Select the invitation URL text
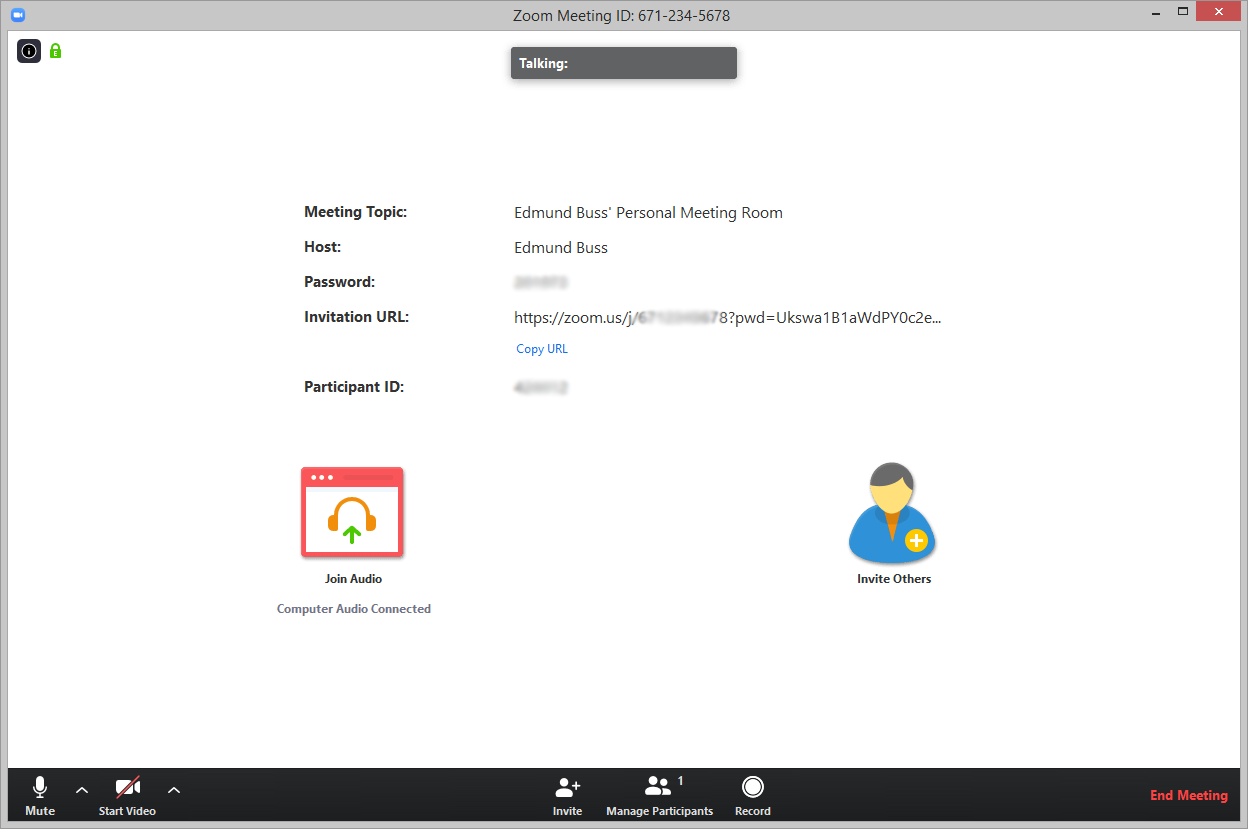 [x=728, y=318]
